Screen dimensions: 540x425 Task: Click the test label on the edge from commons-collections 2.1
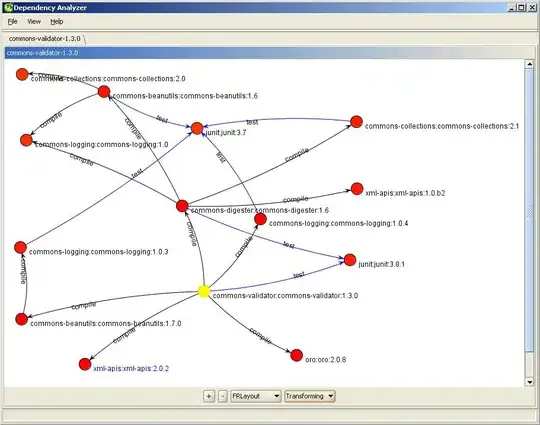(252, 122)
